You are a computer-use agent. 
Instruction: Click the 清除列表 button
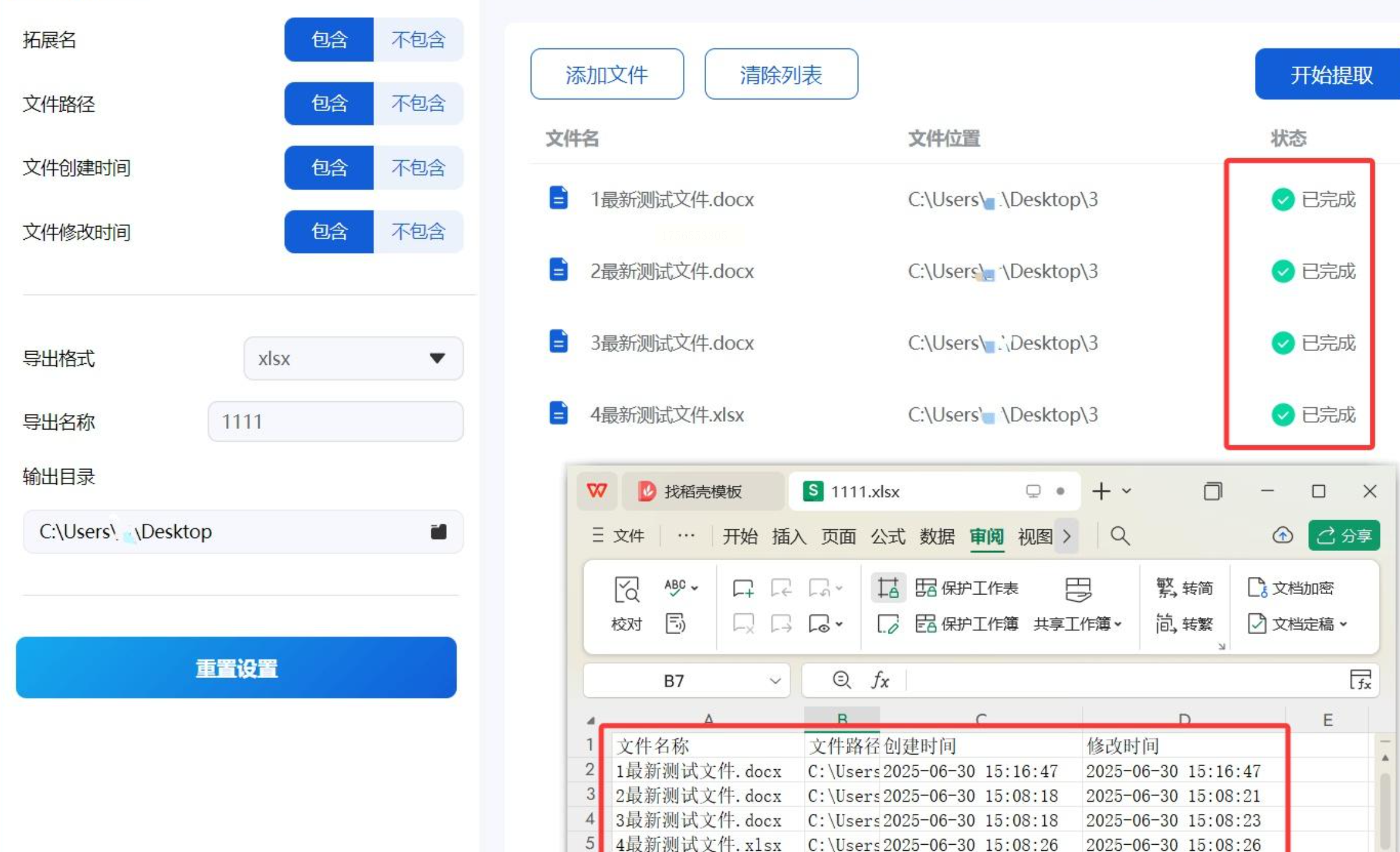coord(781,75)
